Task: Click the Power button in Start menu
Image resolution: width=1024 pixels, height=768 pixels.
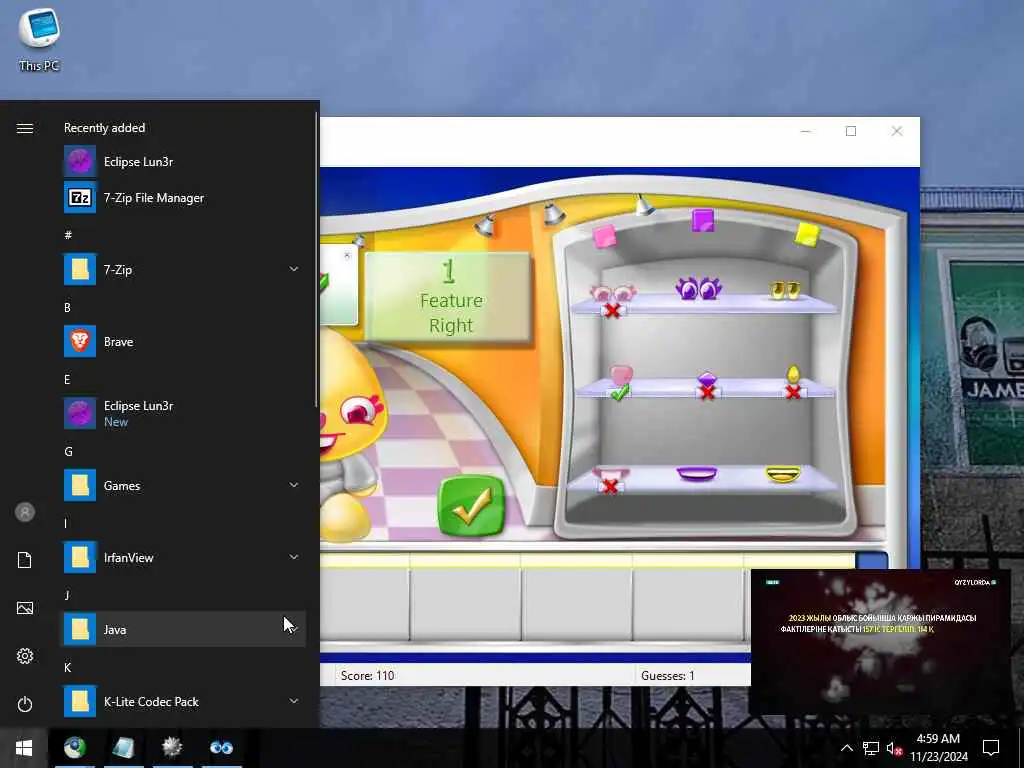Action: click(x=25, y=704)
